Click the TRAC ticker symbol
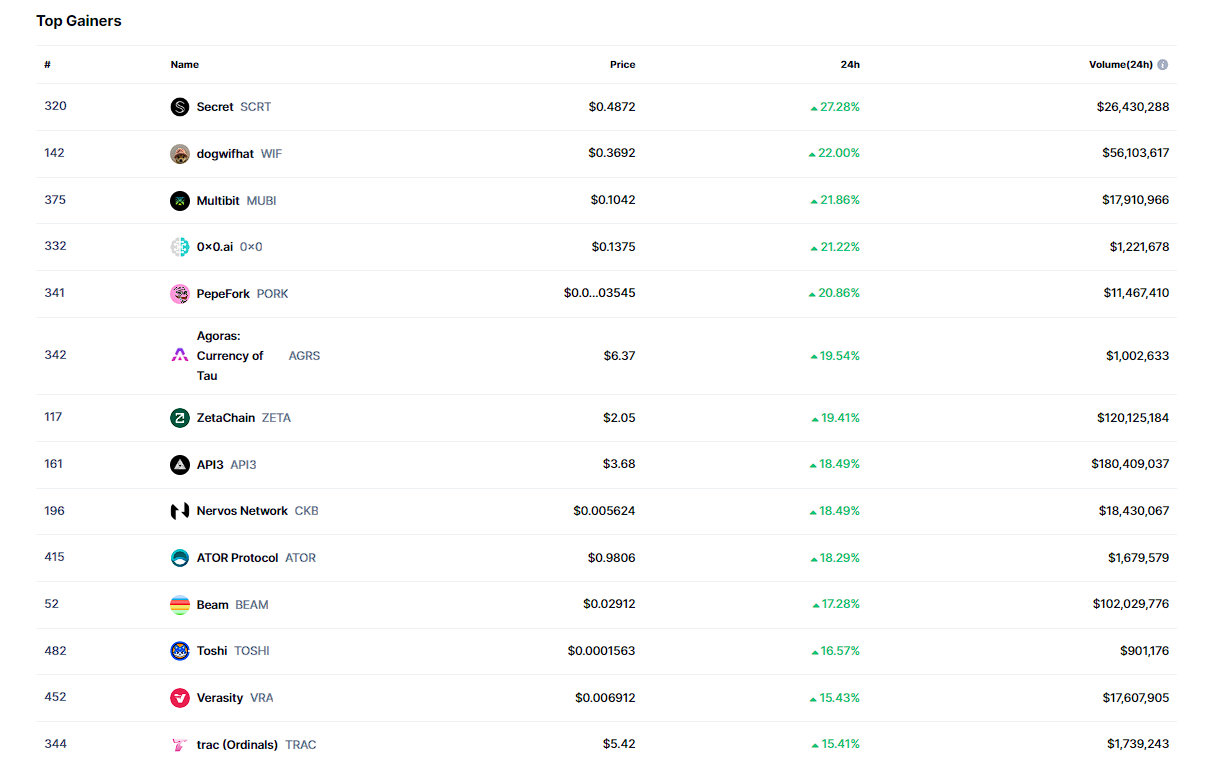This screenshot has width=1228, height=761. (301, 745)
